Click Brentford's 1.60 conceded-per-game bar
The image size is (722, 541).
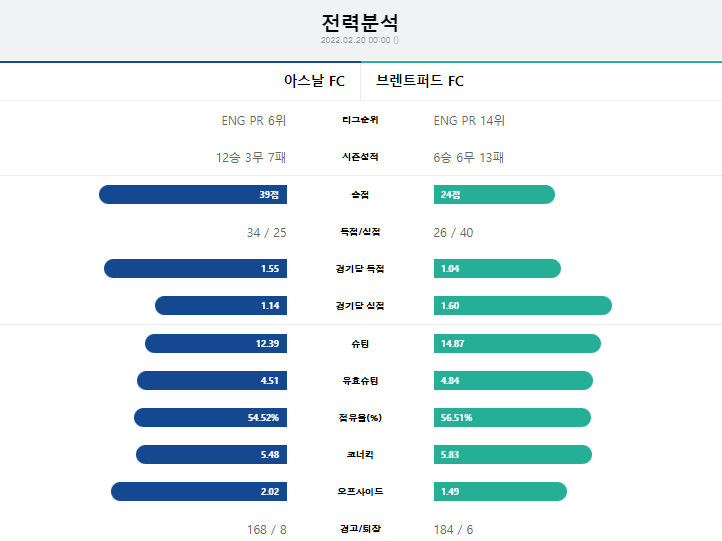pyautogui.click(x=523, y=306)
